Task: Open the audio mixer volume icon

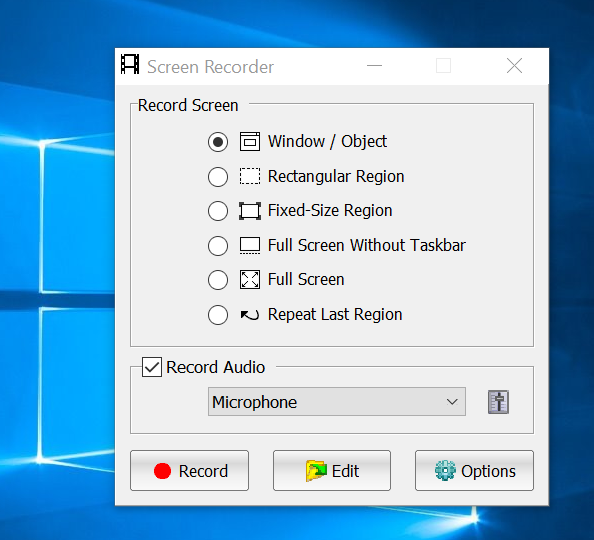Action: pyautogui.click(x=498, y=402)
